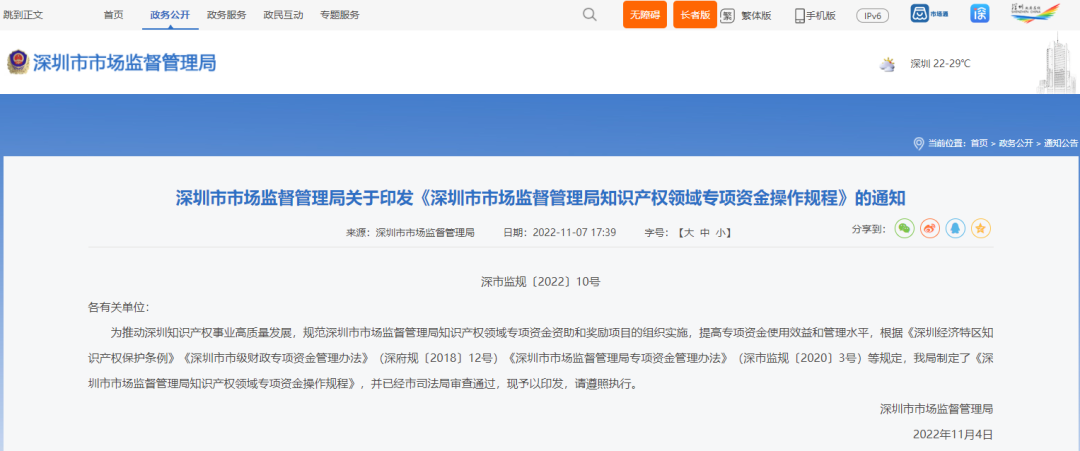Click the weather cloud icon
The width and height of the screenshot is (1080, 451).
pyautogui.click(x=887, y=65)
